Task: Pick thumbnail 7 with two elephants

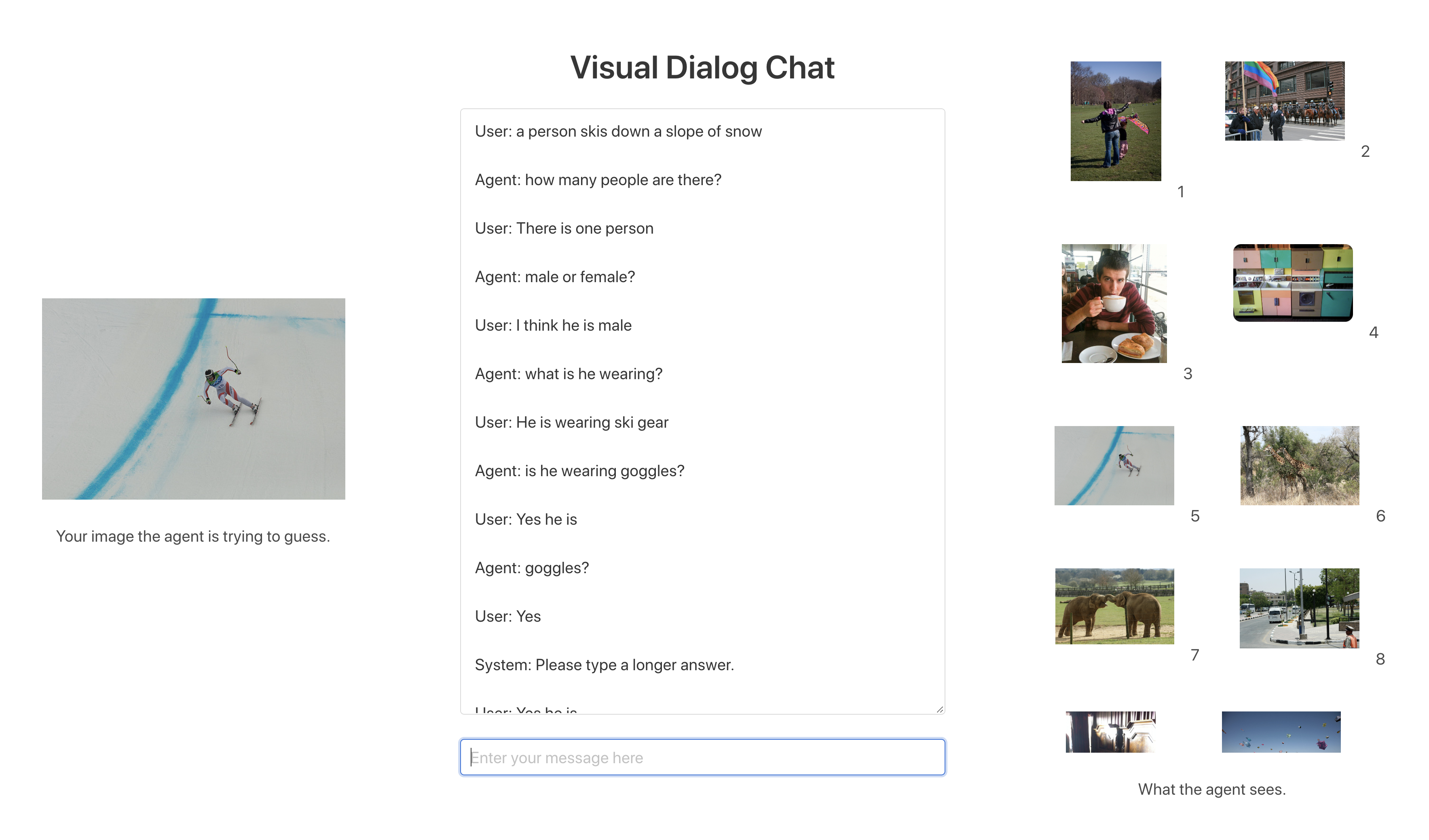Action: [x=1114, y=606]
